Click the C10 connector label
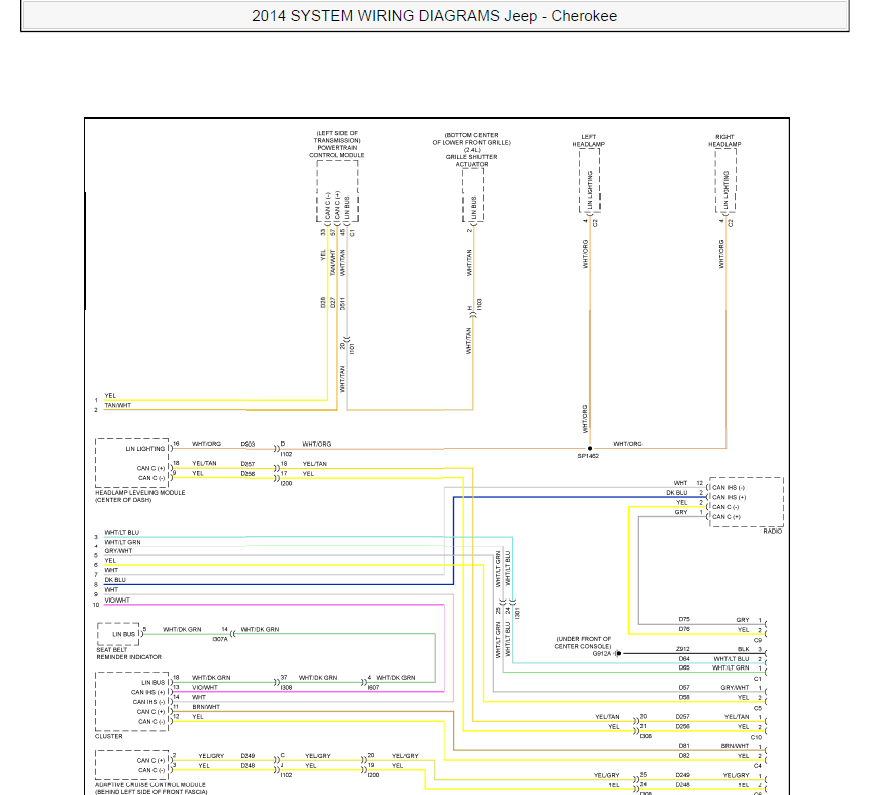The width and height of the screenshot is (872, 795). [x=756, y=737]
